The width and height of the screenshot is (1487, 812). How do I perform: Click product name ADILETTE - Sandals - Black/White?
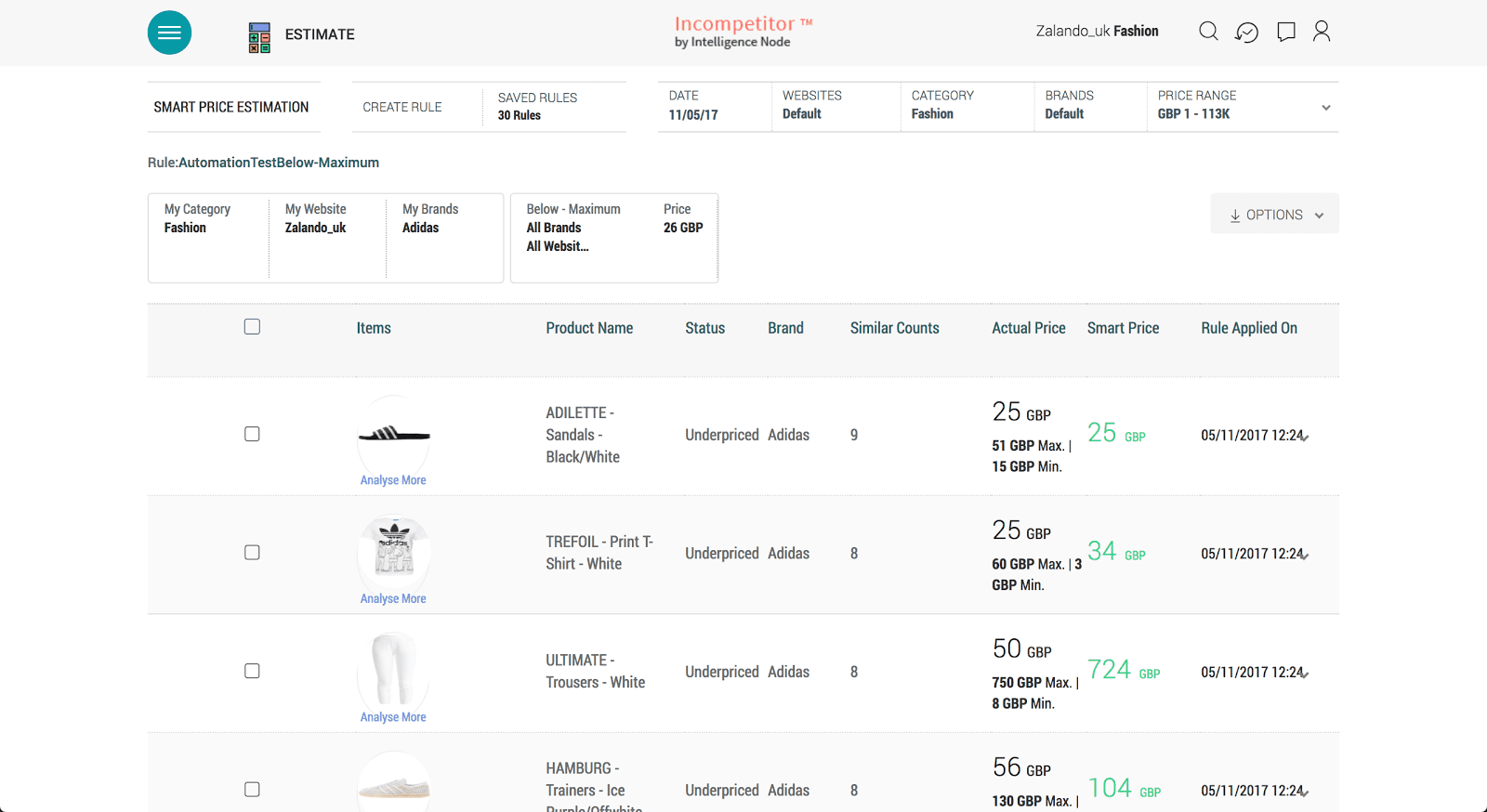[x=583, y=435]
